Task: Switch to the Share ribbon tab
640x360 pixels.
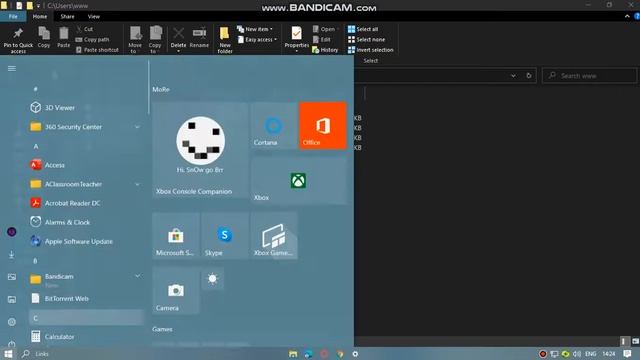Action: [67, 16]
